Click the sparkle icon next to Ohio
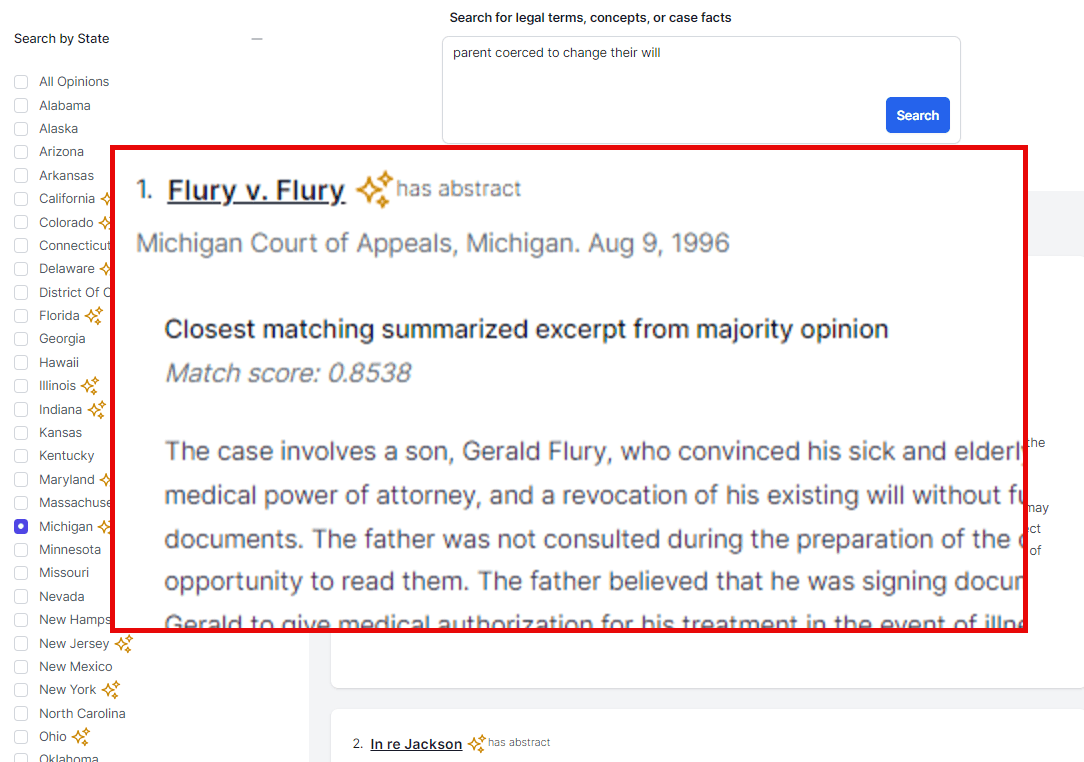This screenshot has width=1084, height=762. (81, 737)
